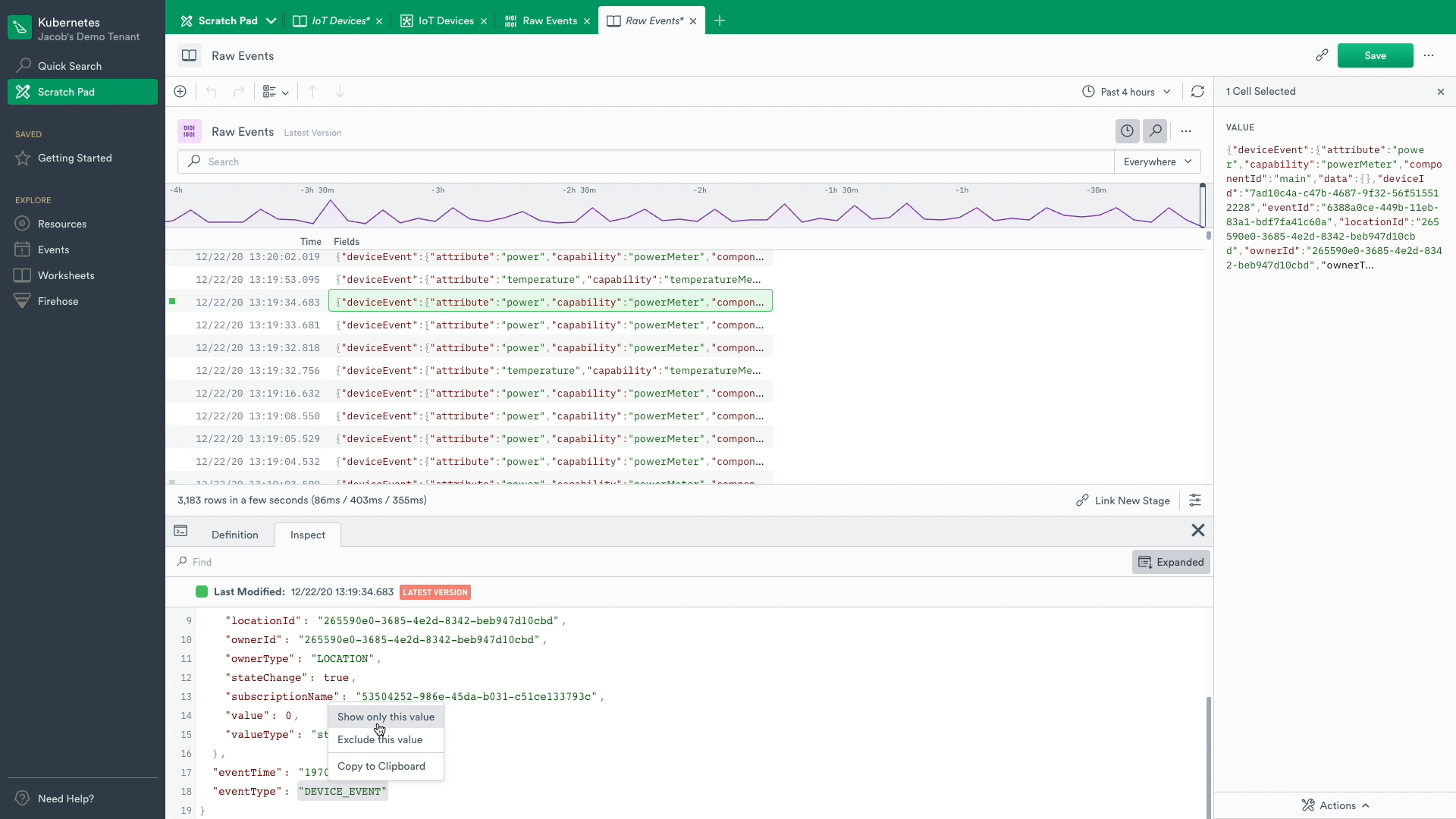Toggle Expanded view button

[1171, 562]
